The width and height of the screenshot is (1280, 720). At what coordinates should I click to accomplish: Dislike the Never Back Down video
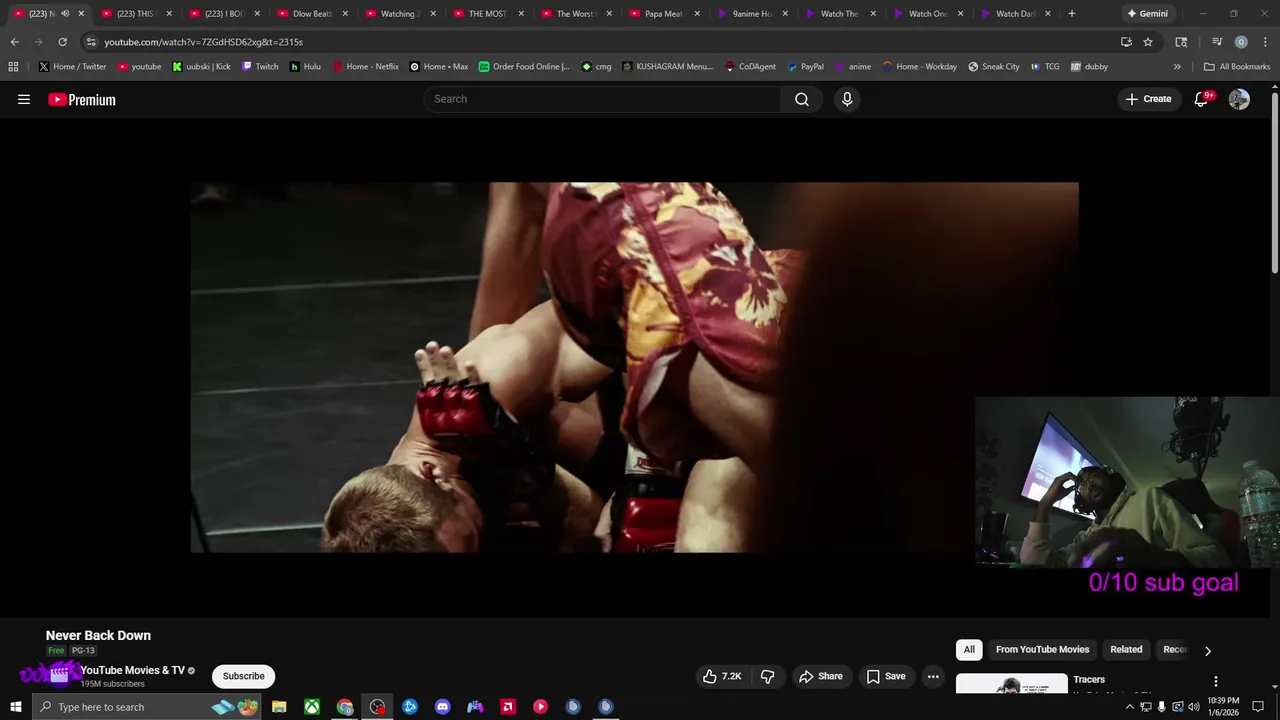[x=767, y=676]
